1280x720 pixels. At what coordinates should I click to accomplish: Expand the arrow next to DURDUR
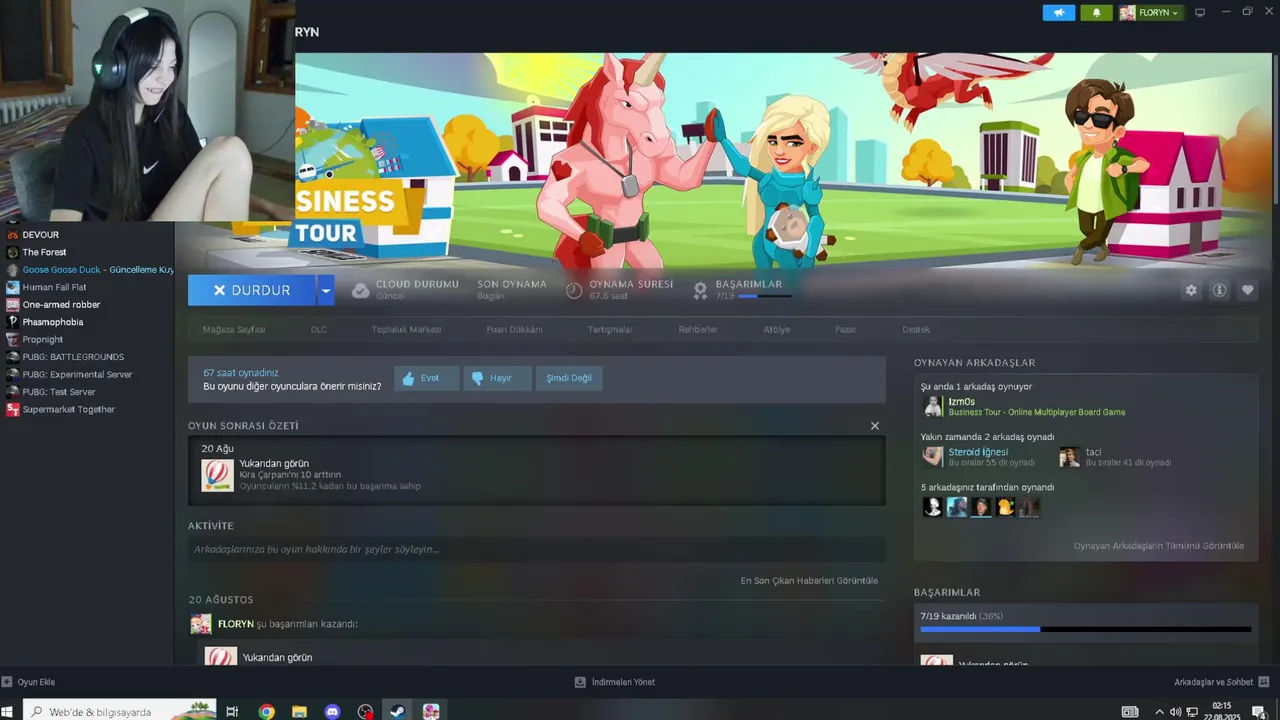tap(326, 290)
